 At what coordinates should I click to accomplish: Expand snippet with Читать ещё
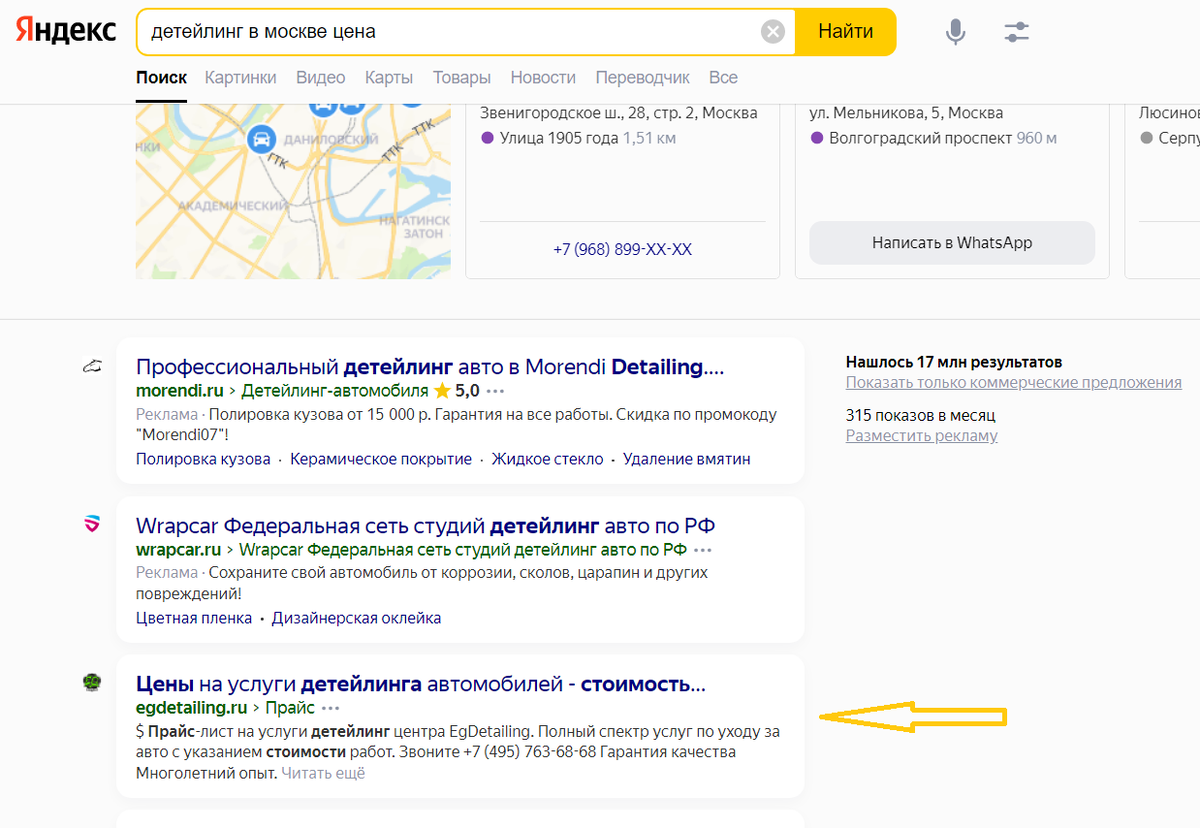323,773
